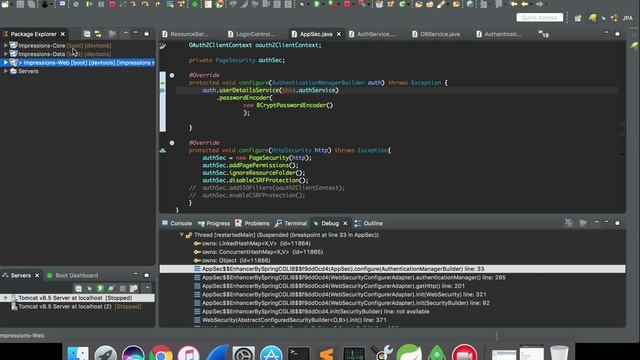Click the publish icon in Servers toolbar
The width and height of the screenshot is (640, 360).
pyautogui.click(x=133, y=289)
